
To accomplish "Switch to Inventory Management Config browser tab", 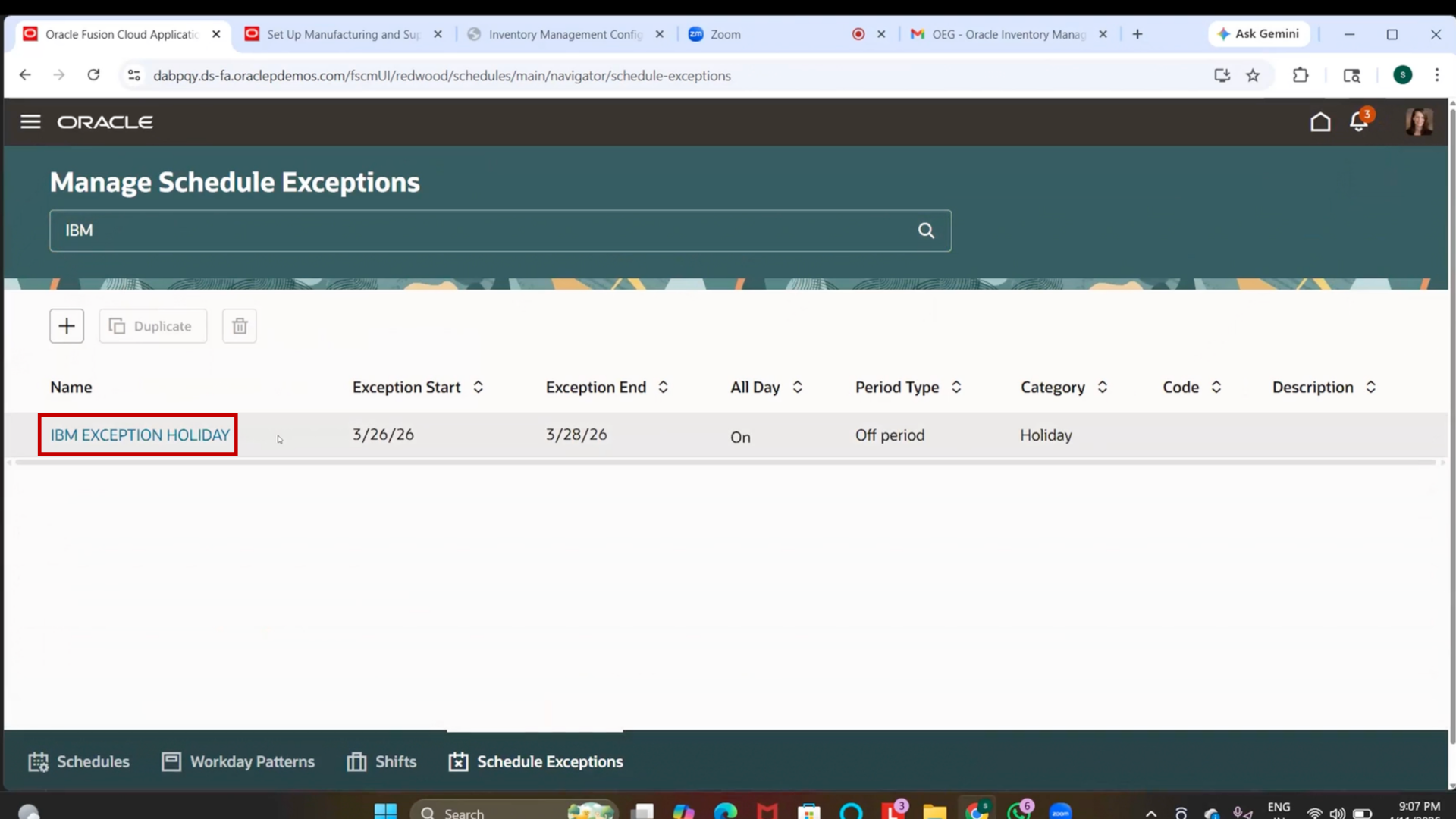I will click(565, 34).
